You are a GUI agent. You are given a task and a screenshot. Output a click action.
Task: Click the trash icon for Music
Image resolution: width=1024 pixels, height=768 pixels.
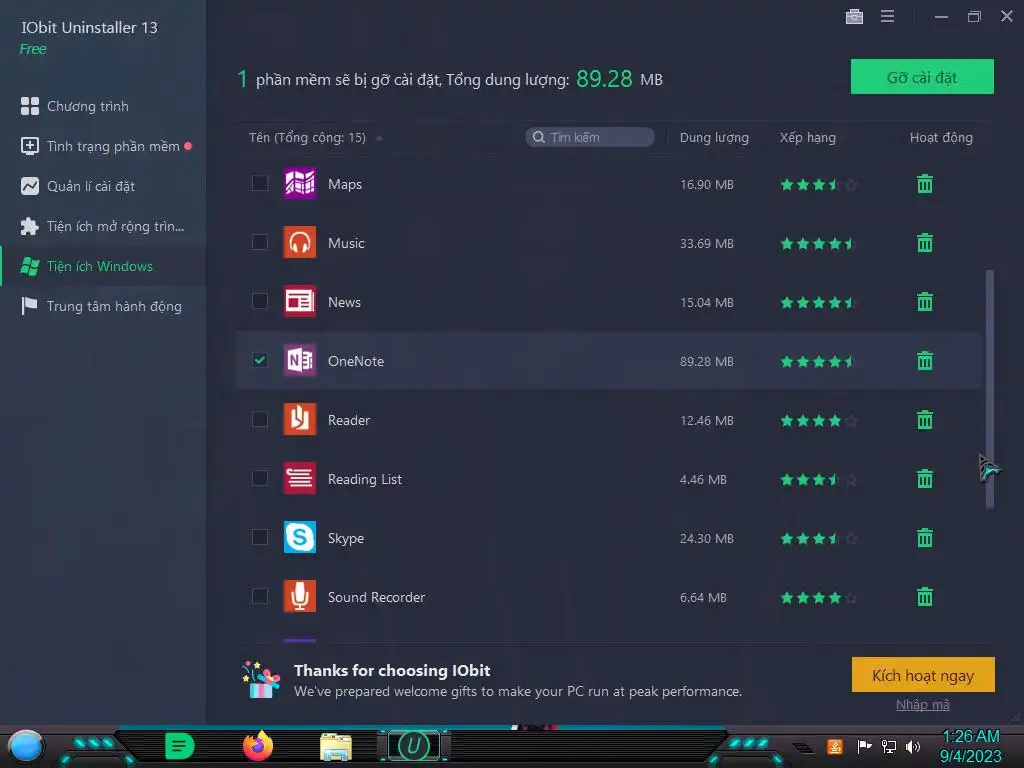tap(925, 243)
